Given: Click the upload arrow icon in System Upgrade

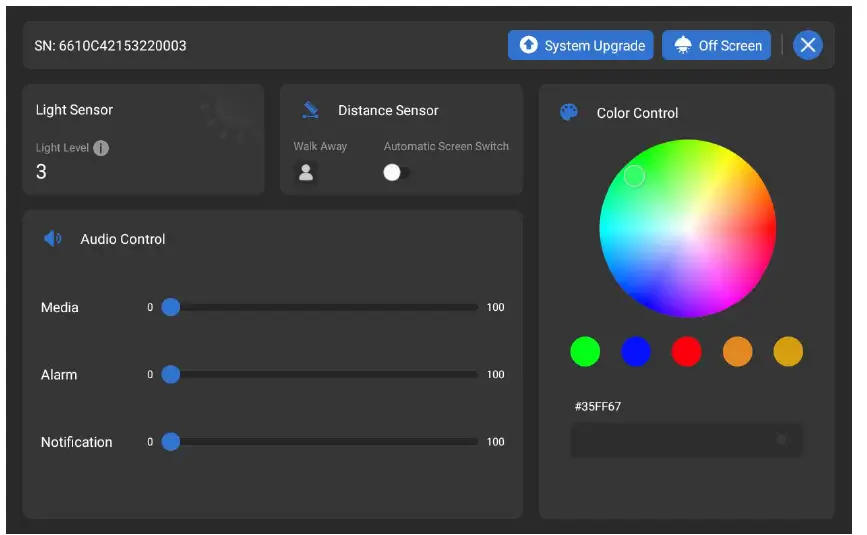Looking at the screenshot, I should pyautogui.click(x=529, y=45).
